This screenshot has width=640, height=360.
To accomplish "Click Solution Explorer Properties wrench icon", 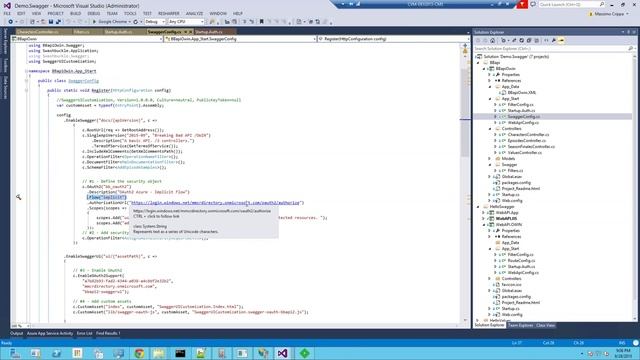I will click(x=554, y=40).
